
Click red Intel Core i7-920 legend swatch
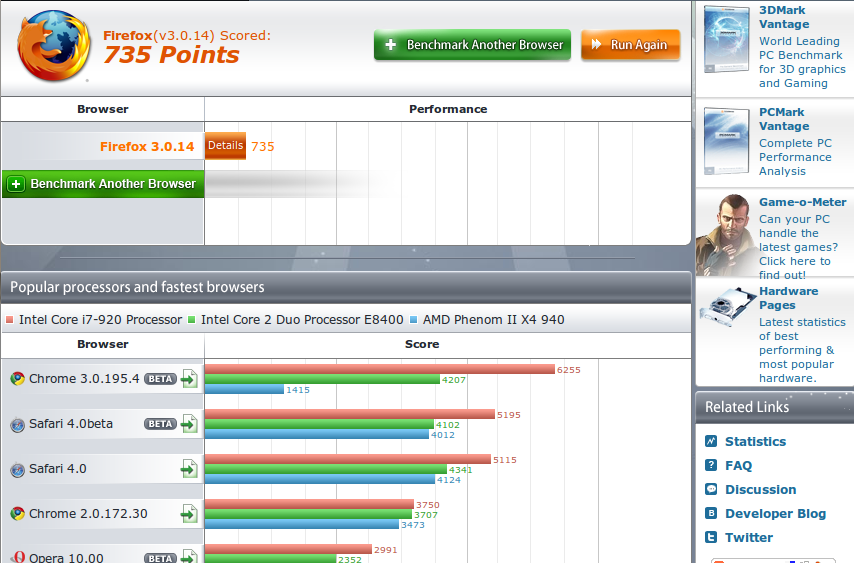(9, 320)
